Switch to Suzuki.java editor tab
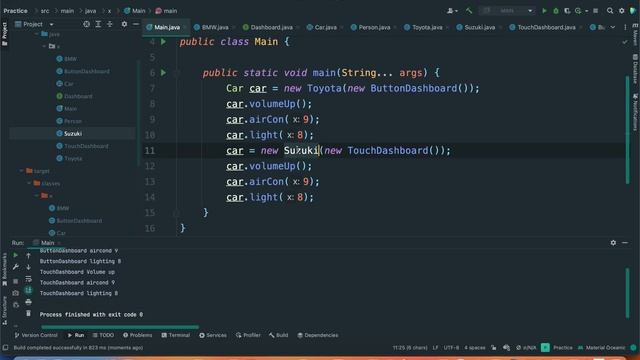 tap(476, 27)
